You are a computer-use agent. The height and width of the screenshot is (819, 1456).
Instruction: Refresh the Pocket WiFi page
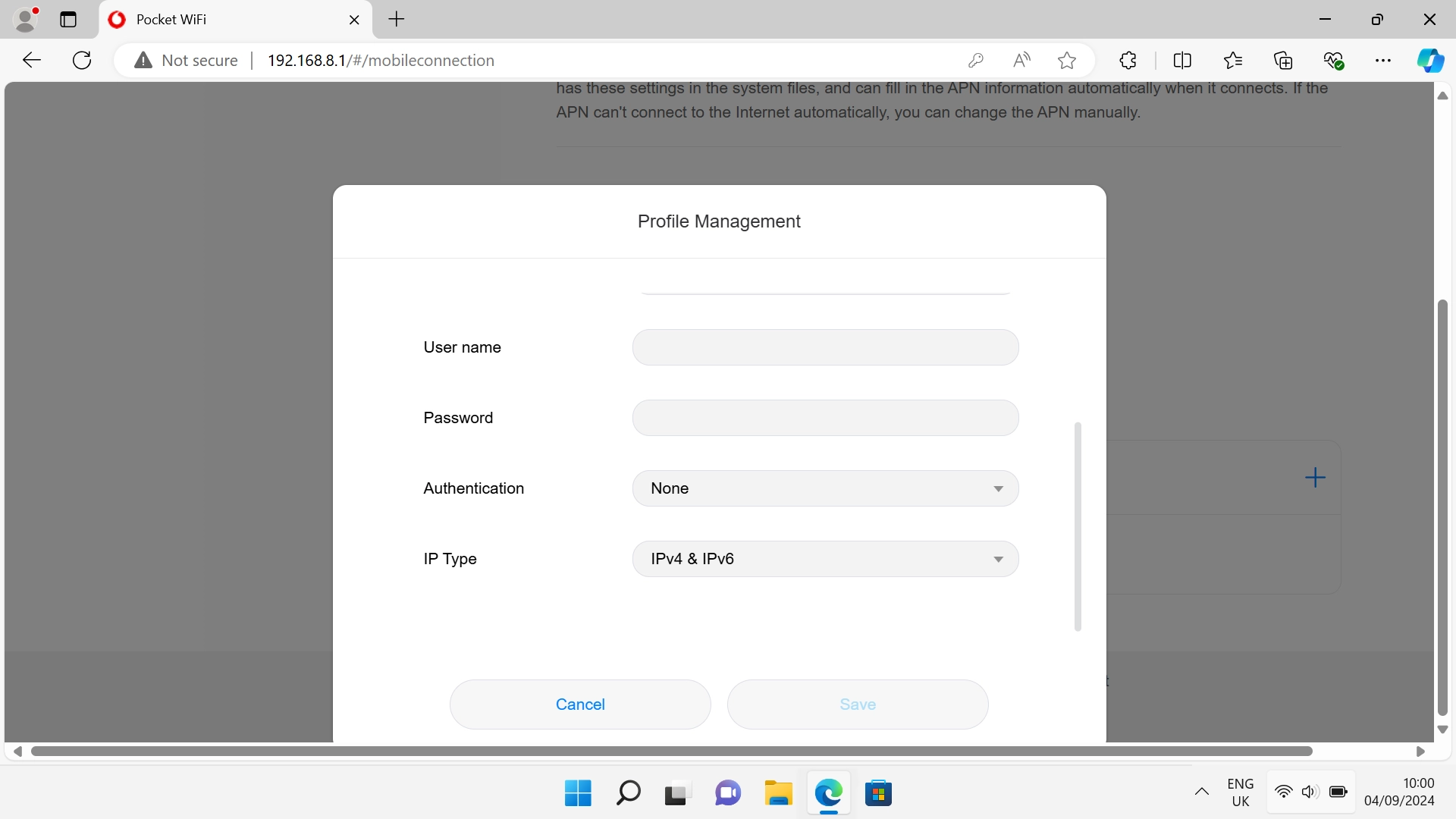[81, 60]
